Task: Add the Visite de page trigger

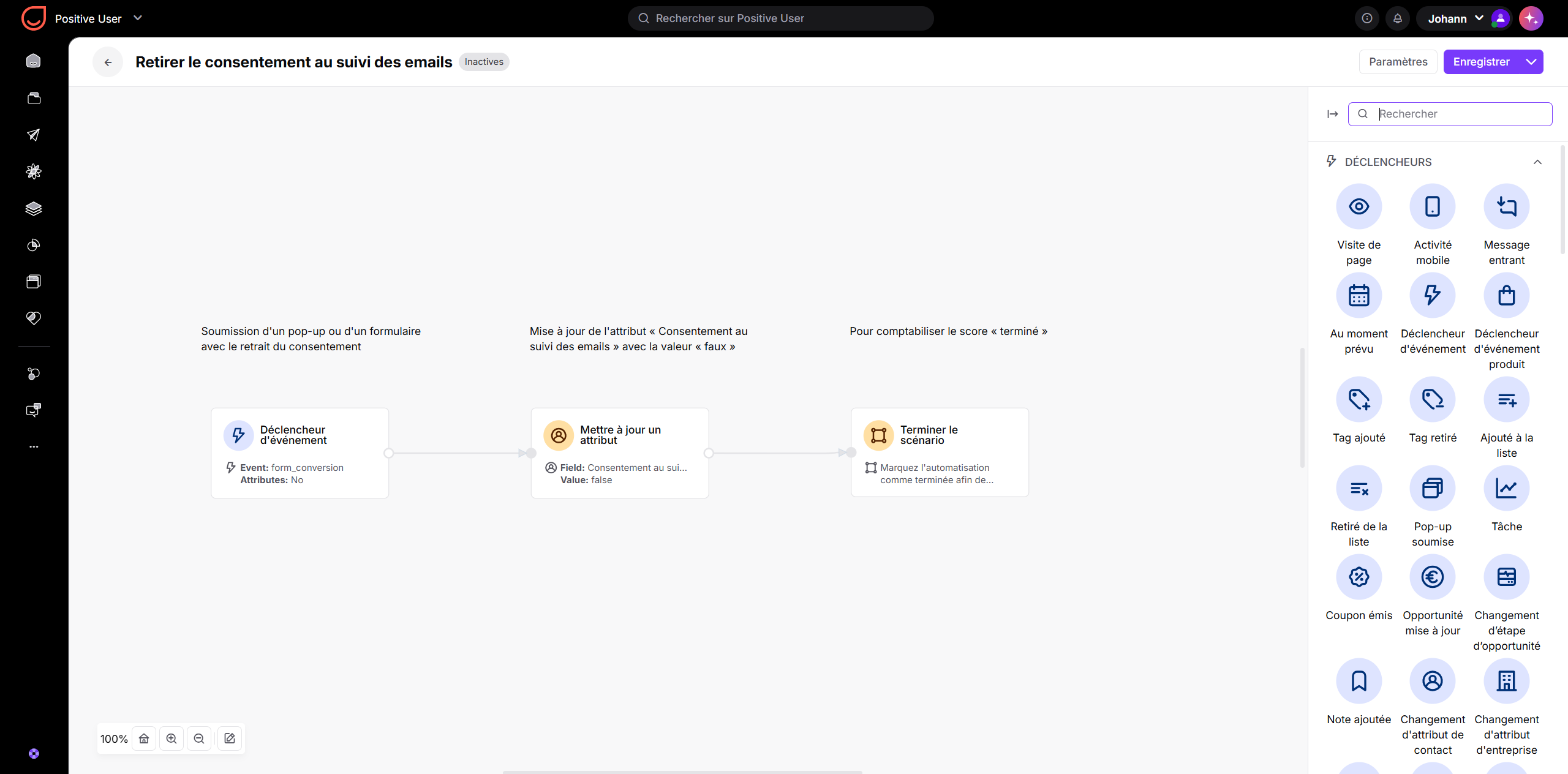Action: 1359,206
